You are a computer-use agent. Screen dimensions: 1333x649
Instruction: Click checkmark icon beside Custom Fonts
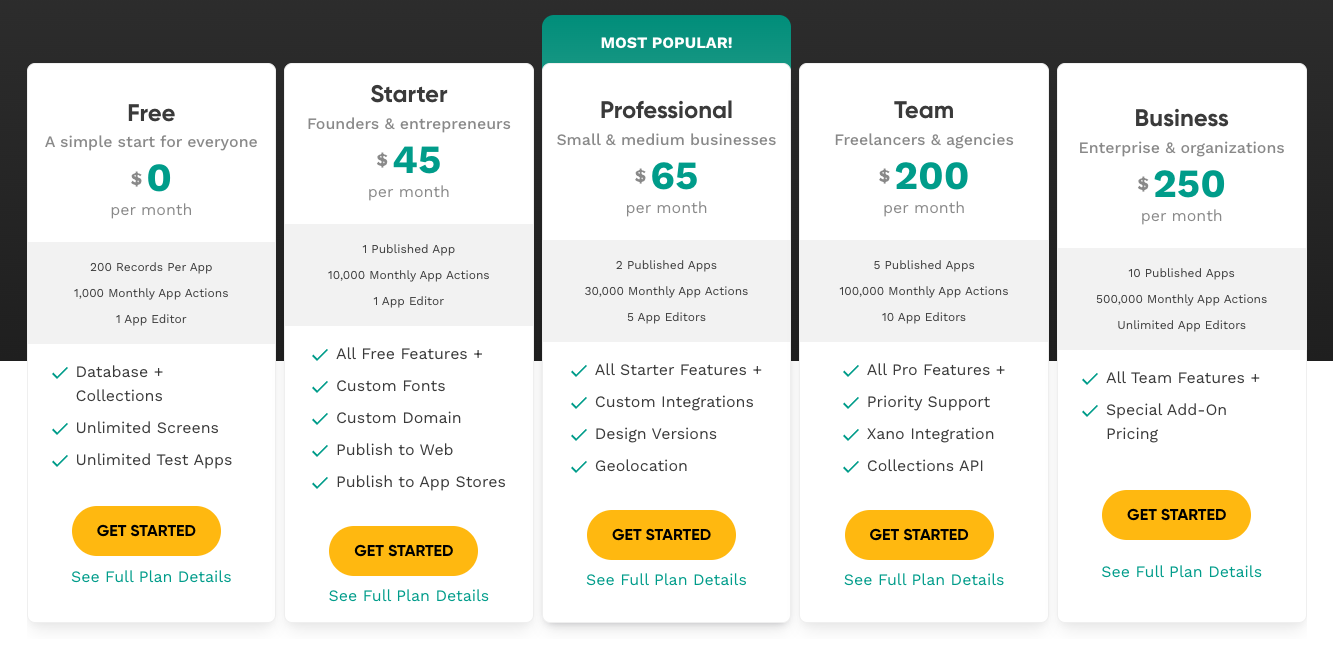pos(320,387)
